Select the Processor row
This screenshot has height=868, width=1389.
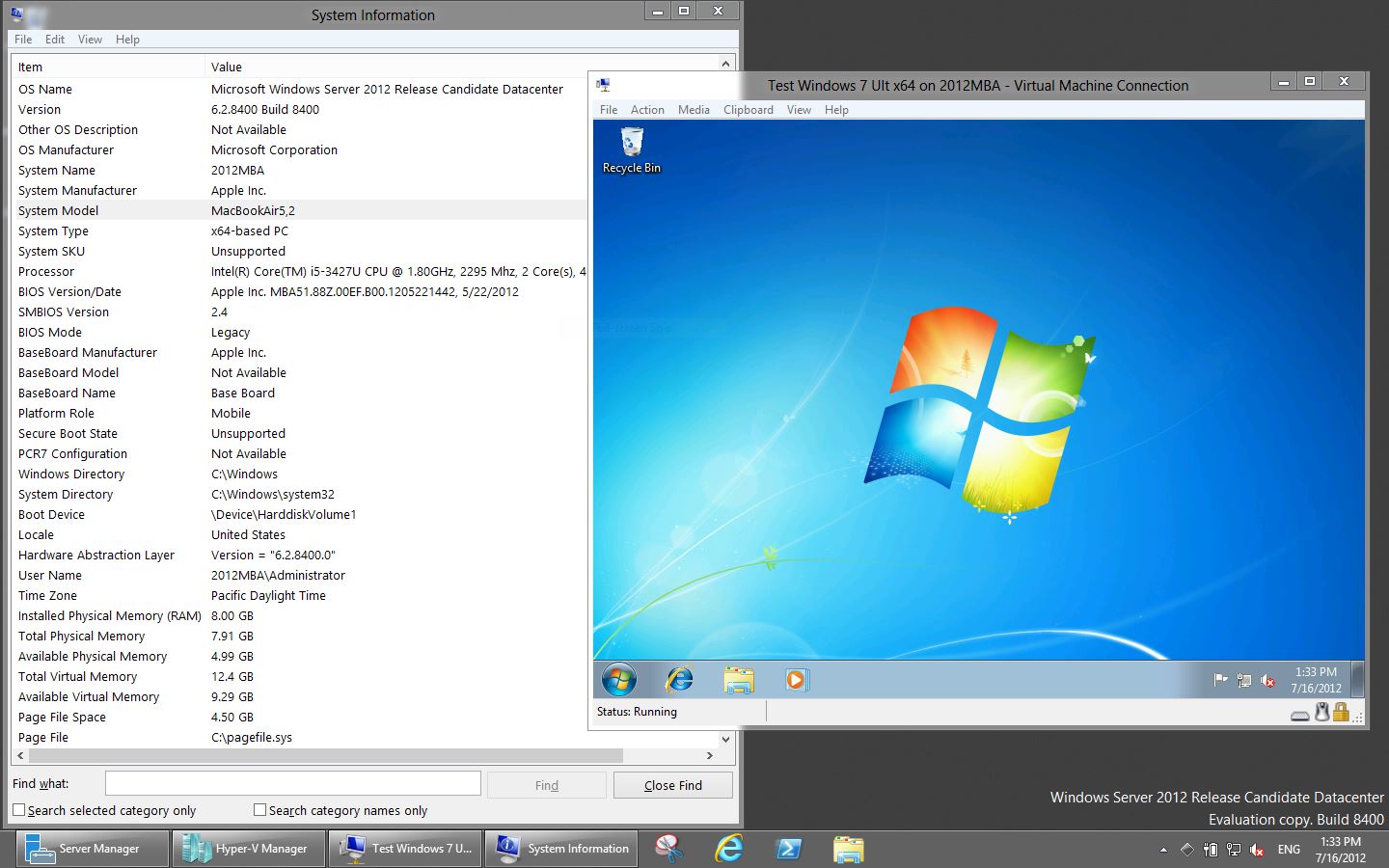pos(301,271)
